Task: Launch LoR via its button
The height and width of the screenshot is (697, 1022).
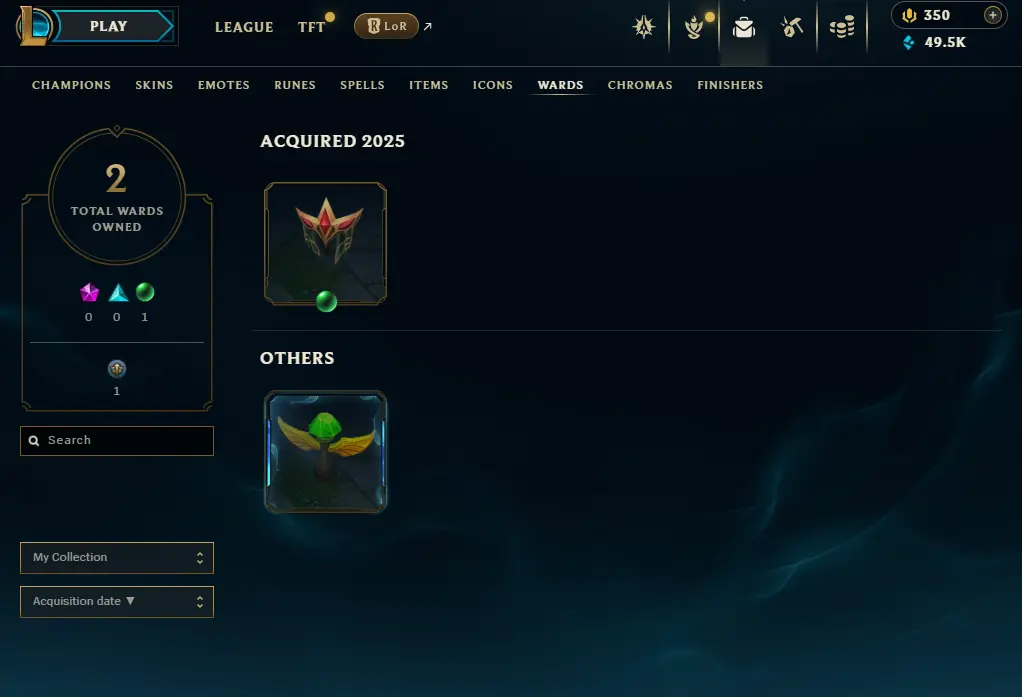Action: 387,26
